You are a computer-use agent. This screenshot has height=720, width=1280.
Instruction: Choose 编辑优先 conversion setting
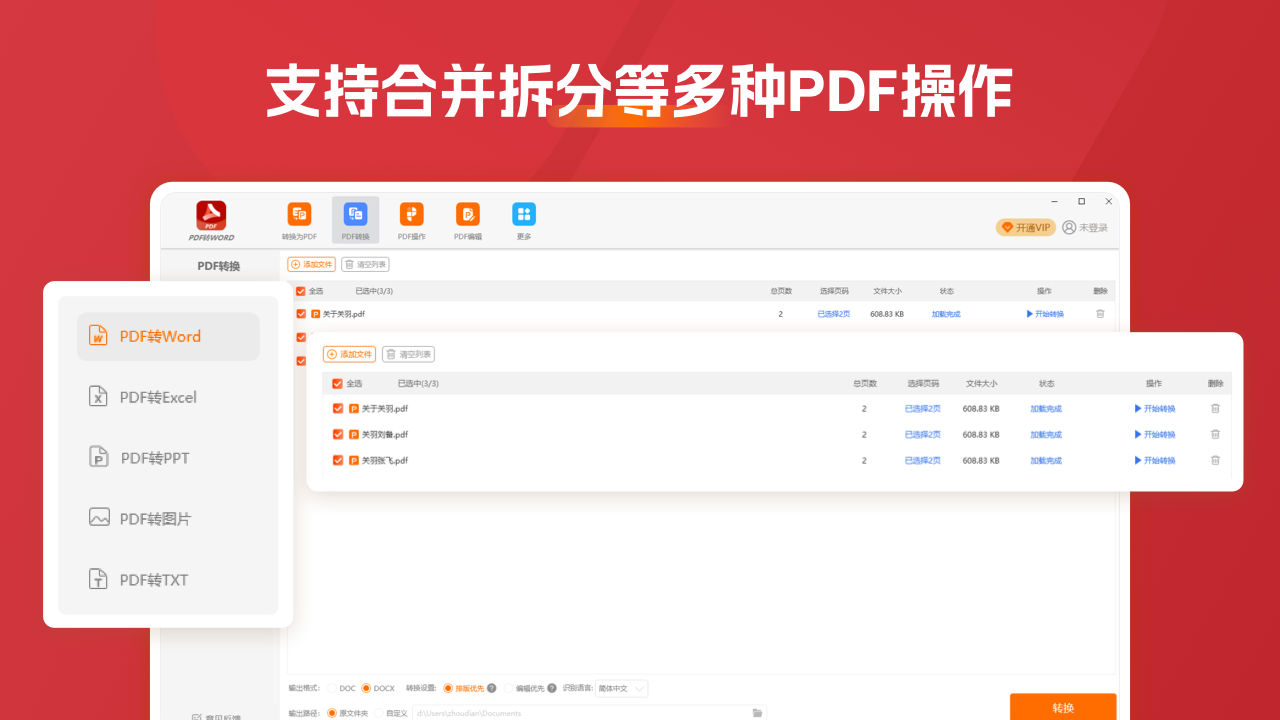507,688
